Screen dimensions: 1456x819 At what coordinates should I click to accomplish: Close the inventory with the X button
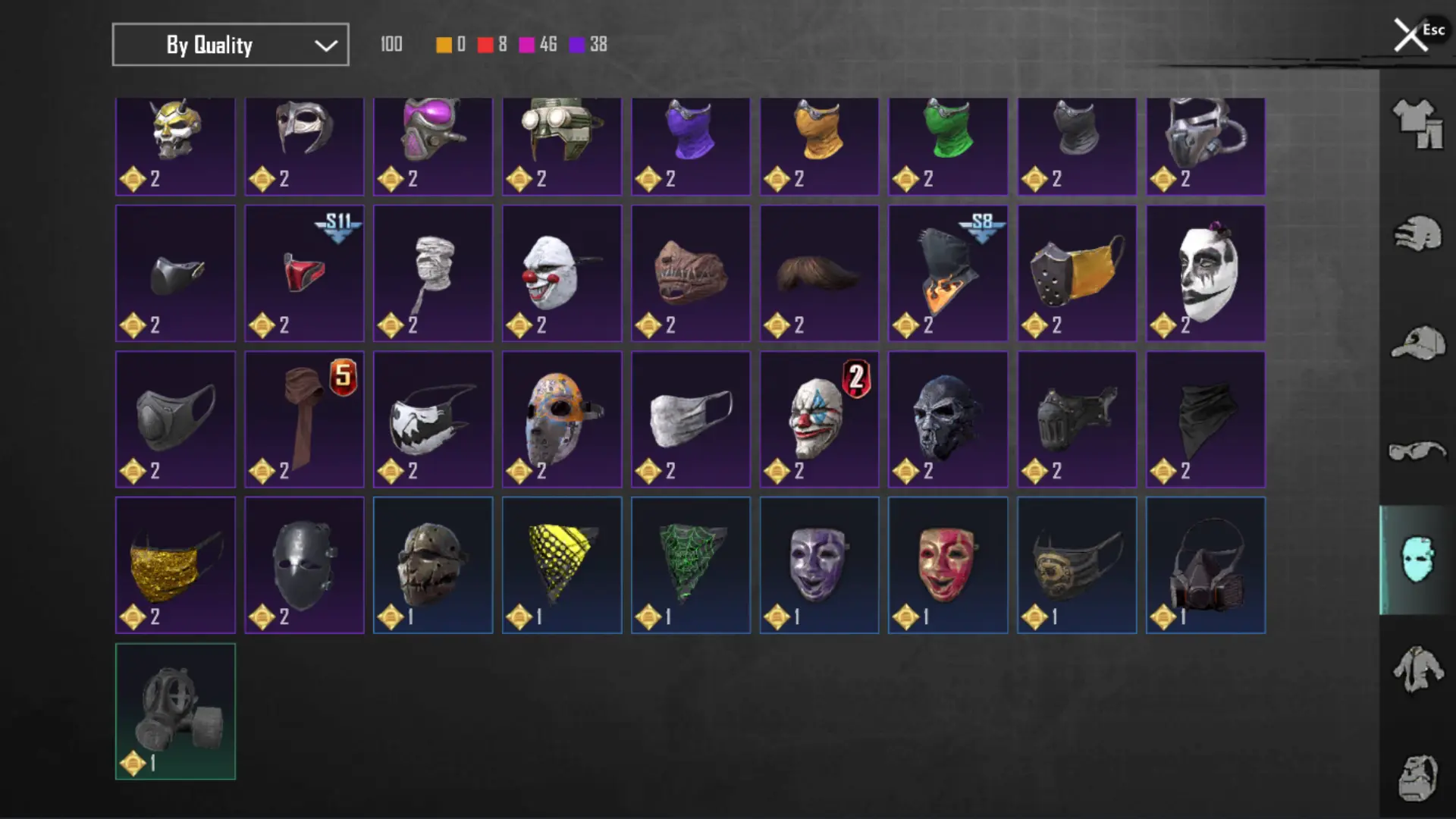pyautogui.click(x=1410, y=35)
